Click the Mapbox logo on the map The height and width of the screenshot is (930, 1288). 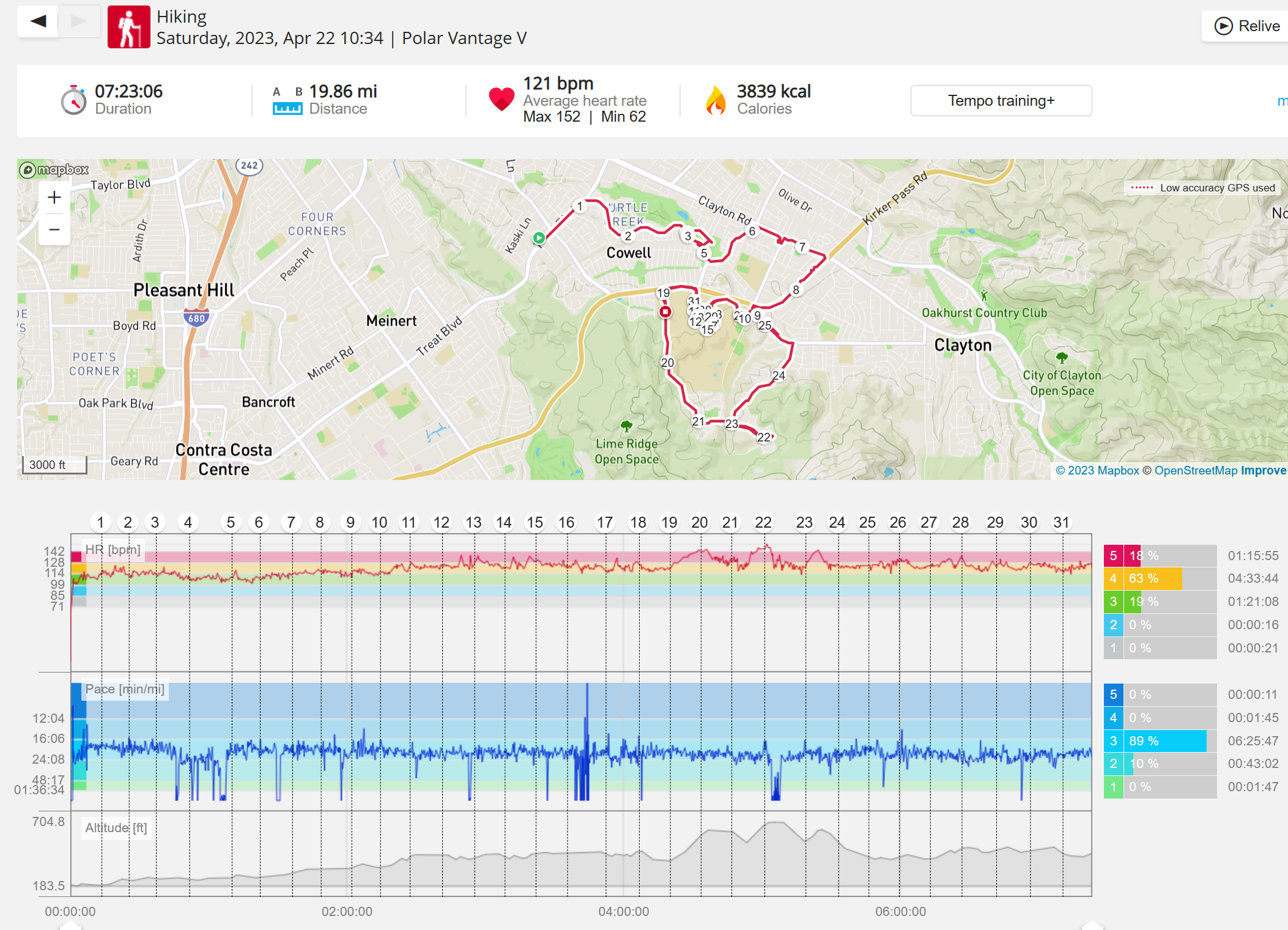tap(54, 169)
